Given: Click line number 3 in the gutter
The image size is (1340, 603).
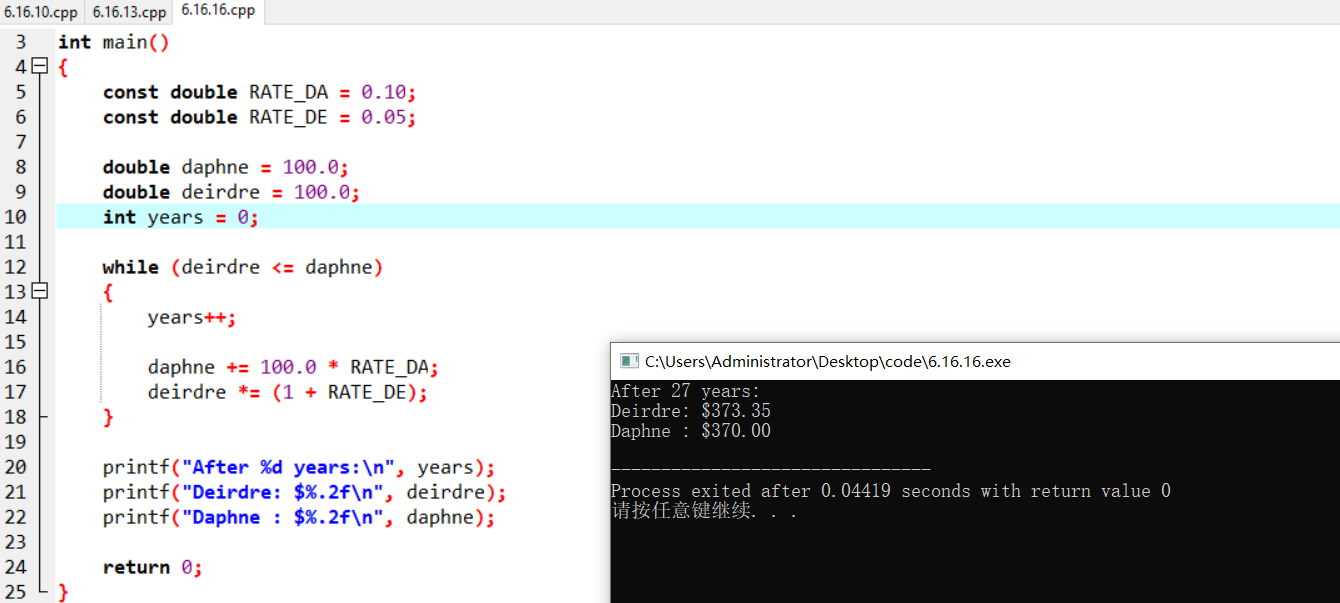Looking at the screenshot, I should pyautogui.click(x=21, y=42).
